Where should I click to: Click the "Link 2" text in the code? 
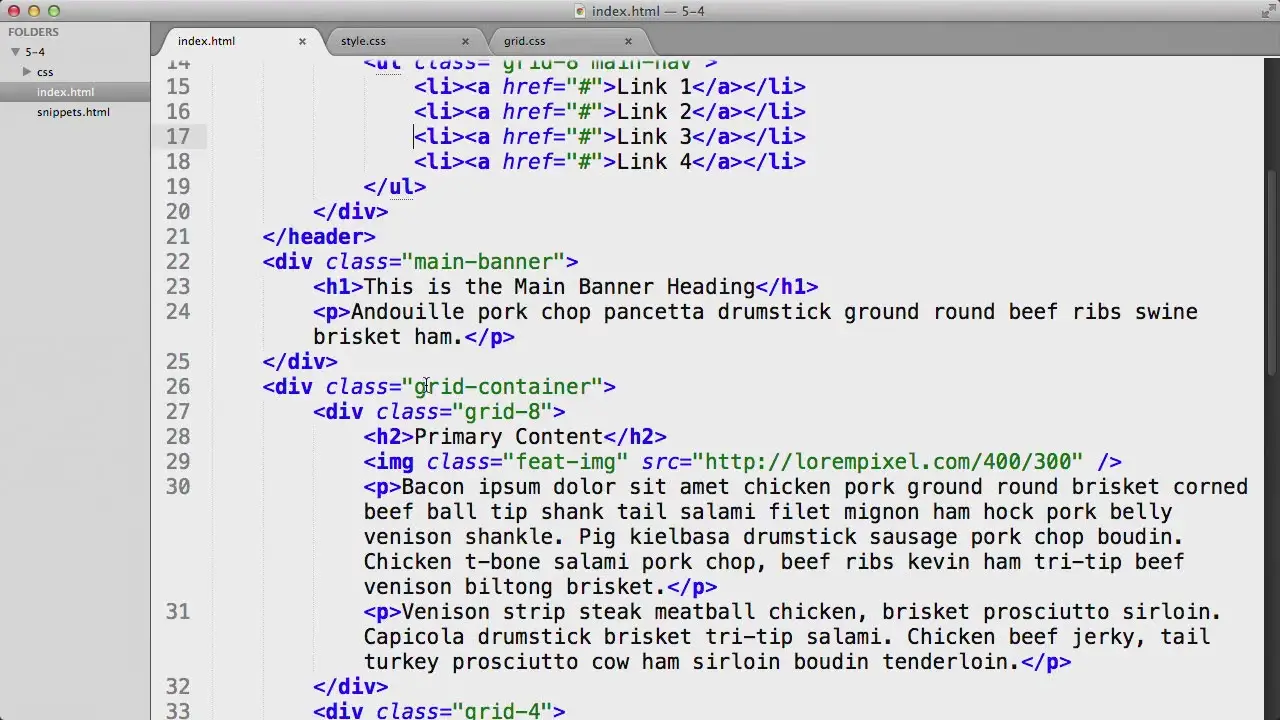(654, 112)
